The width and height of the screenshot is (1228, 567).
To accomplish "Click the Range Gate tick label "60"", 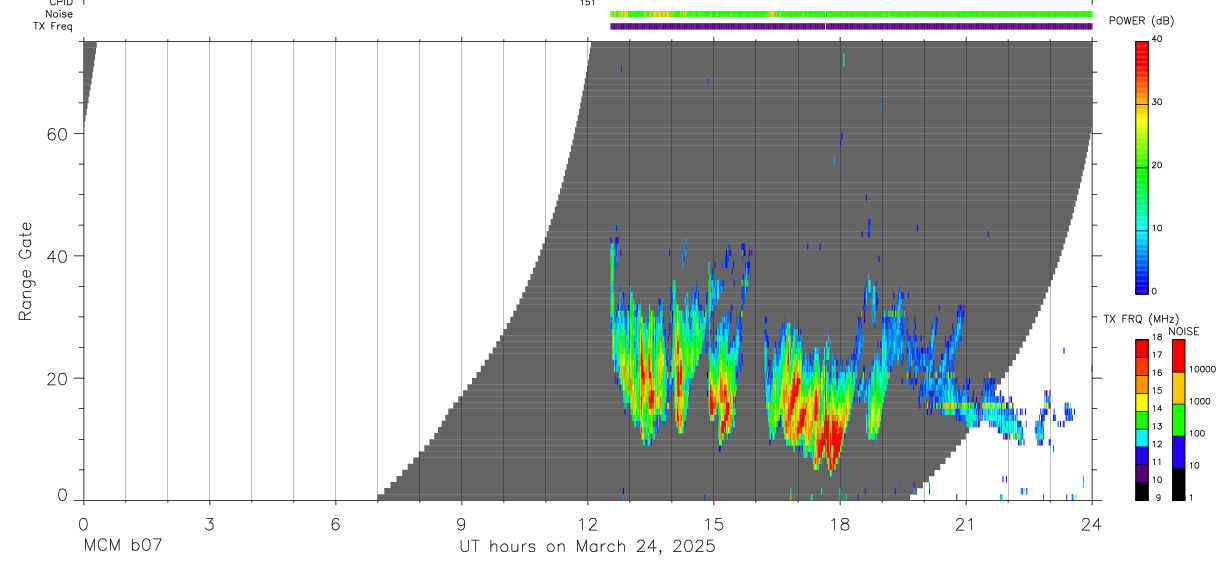I will [x=58, y=134].
